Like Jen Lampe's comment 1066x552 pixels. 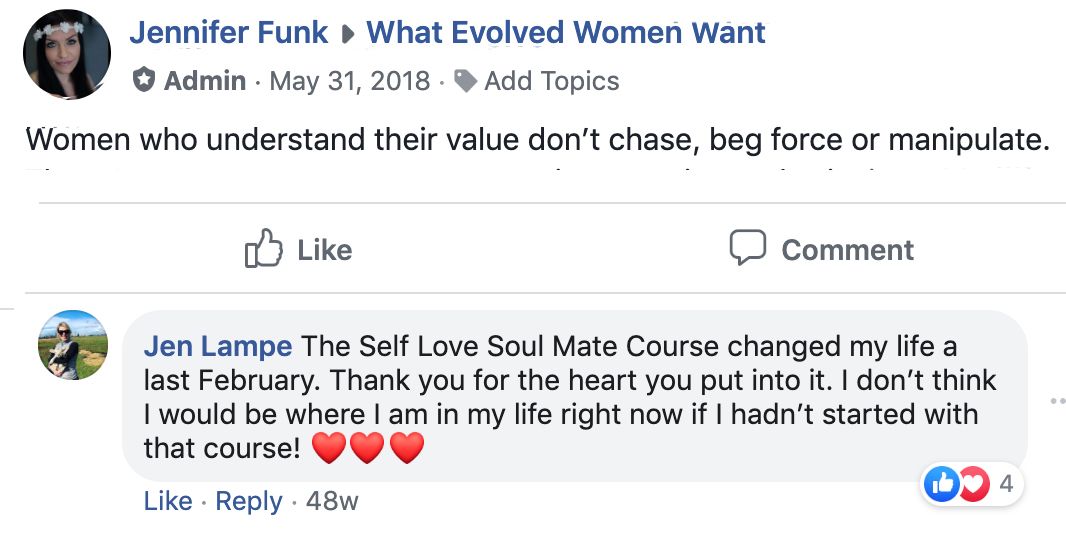click(167, 501)
